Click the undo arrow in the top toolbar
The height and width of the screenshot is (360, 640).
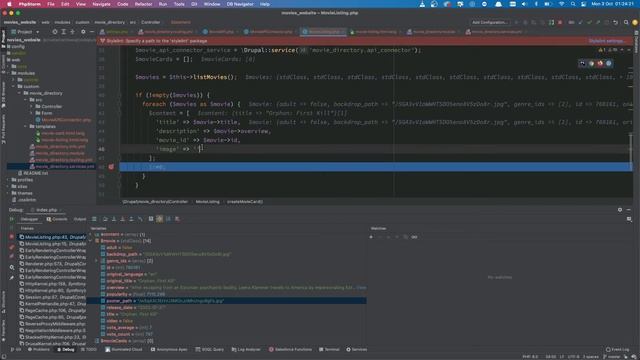pos(616,22)
